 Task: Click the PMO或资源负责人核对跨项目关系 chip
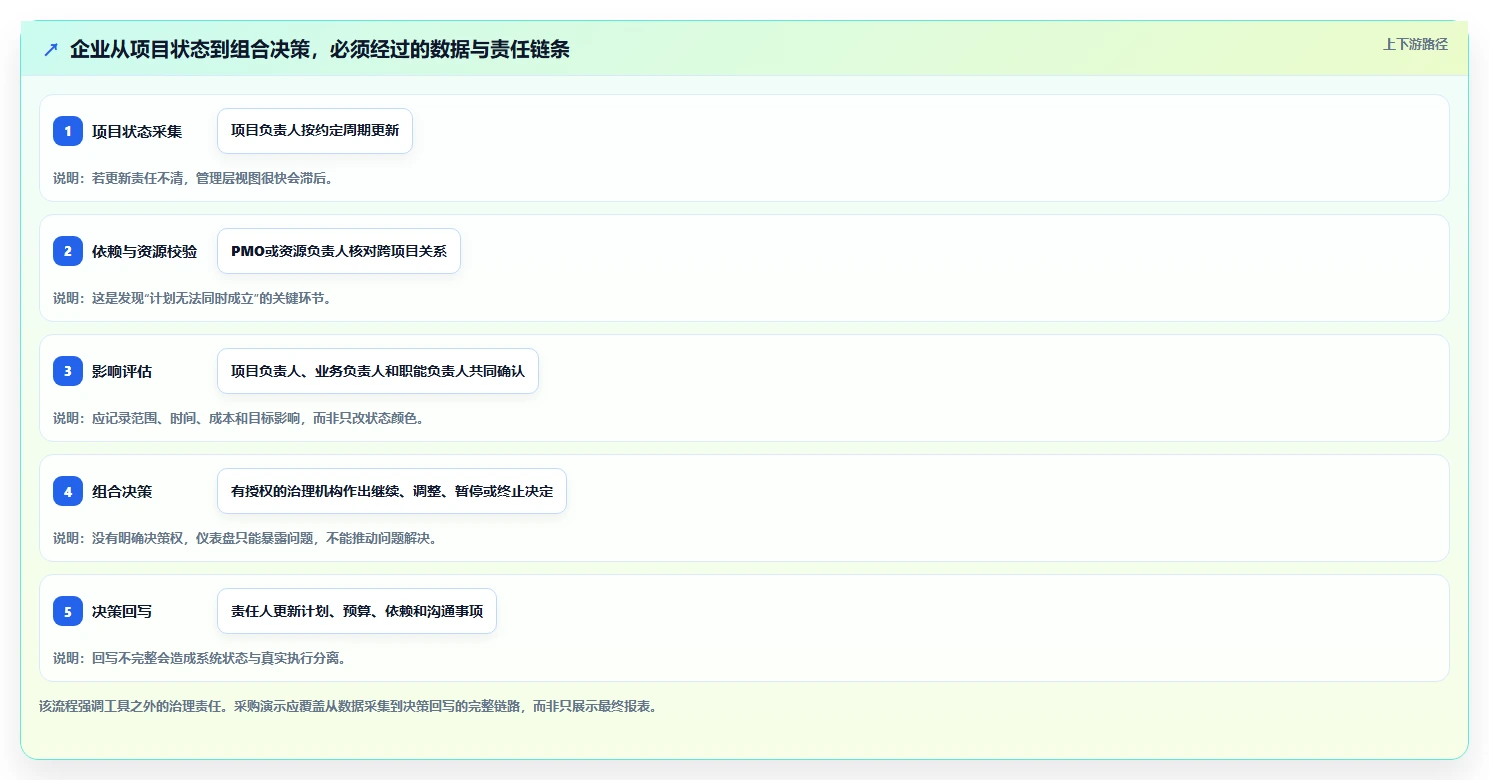339,251
